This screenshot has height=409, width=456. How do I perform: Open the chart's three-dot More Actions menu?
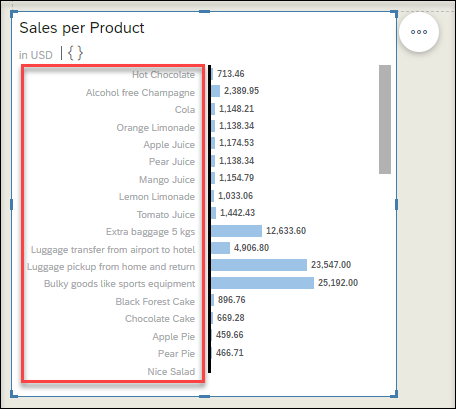pyautogui.click(x=419, y=32)
